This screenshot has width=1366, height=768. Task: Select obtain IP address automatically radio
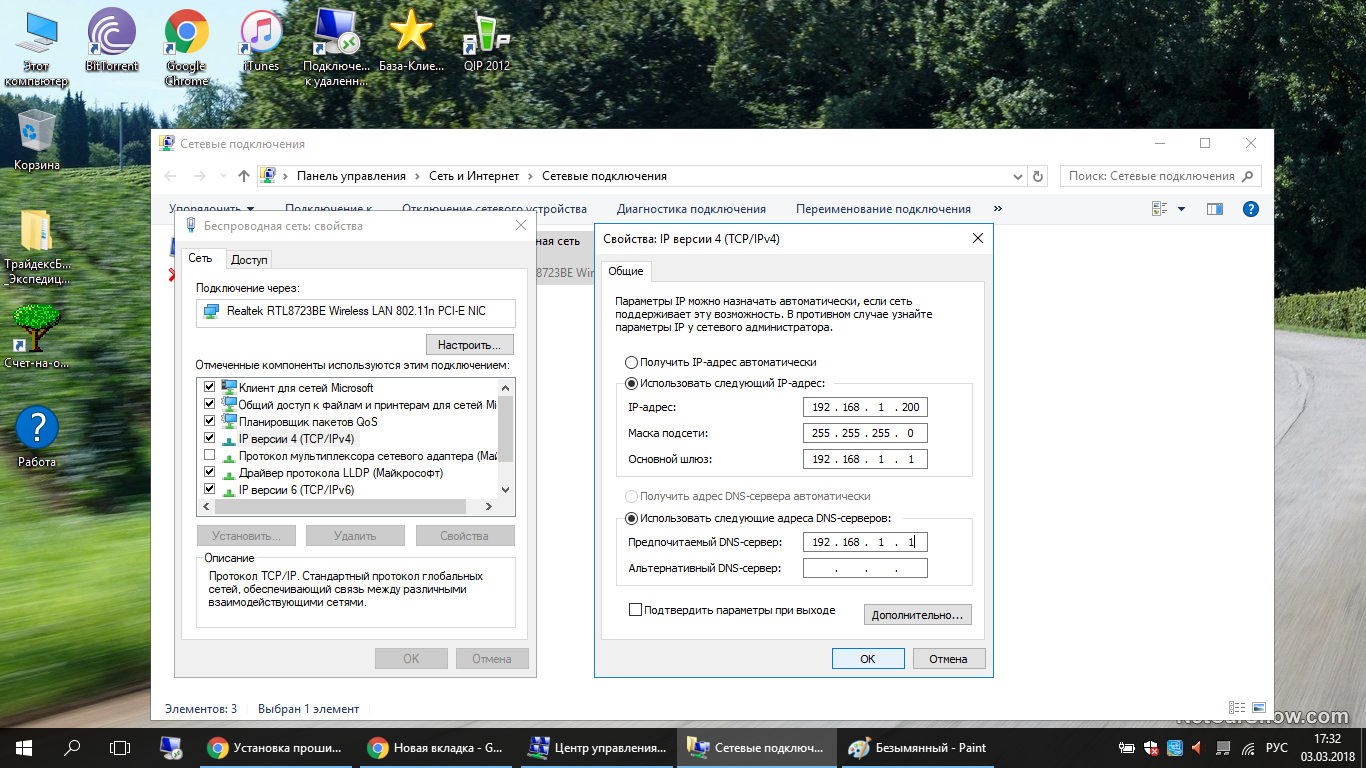631,362
